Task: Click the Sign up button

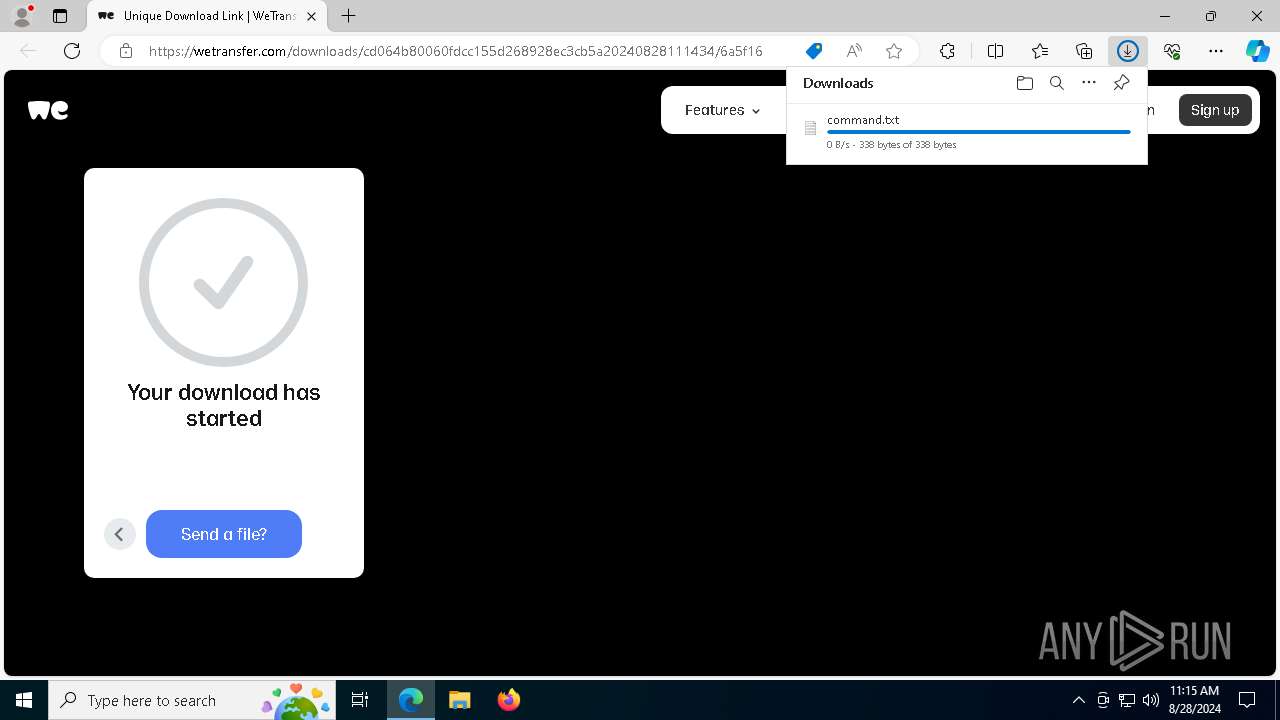Action: tap(1215, 110)
